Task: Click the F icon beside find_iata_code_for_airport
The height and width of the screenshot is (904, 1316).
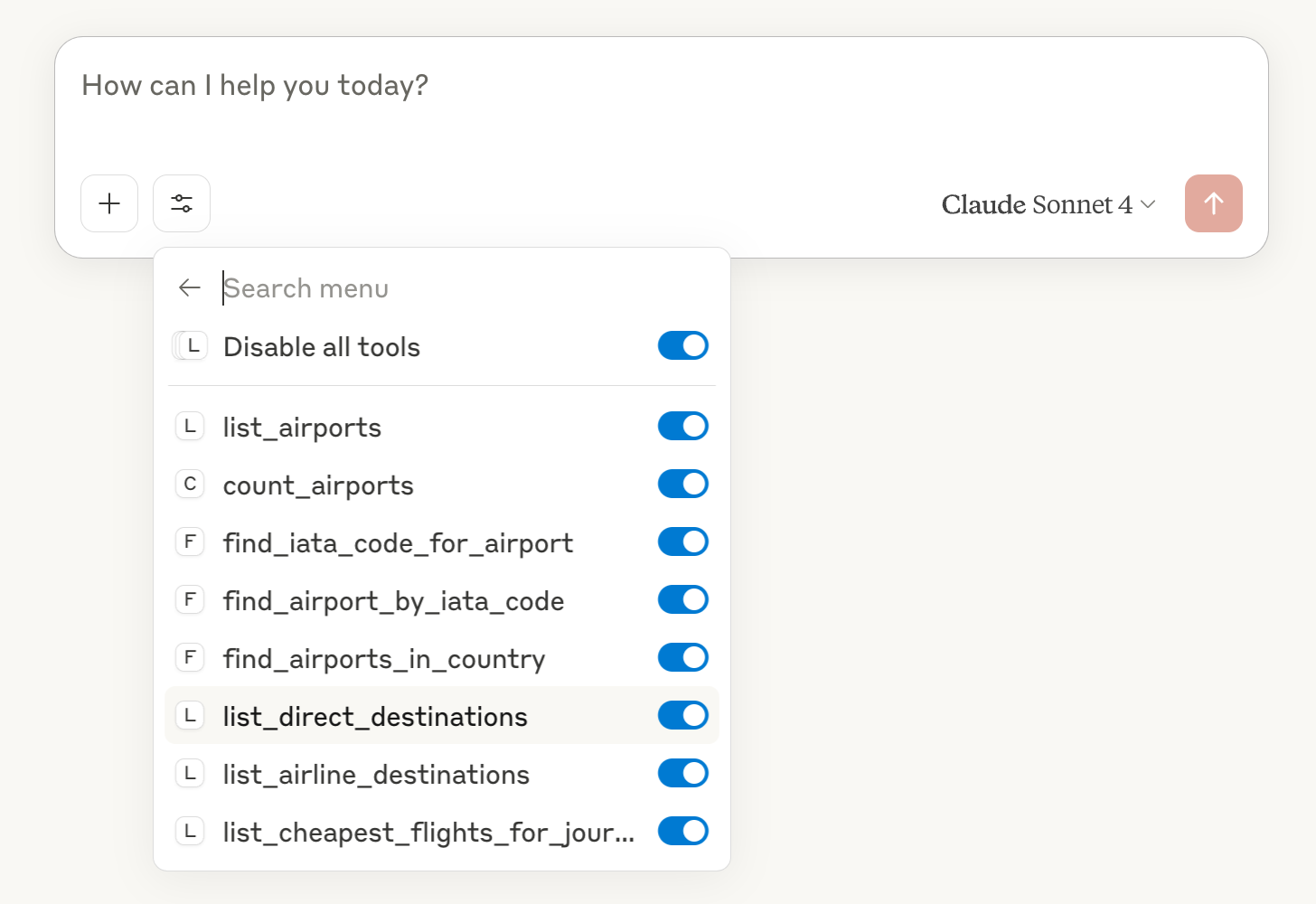Action: click(190, 542)
